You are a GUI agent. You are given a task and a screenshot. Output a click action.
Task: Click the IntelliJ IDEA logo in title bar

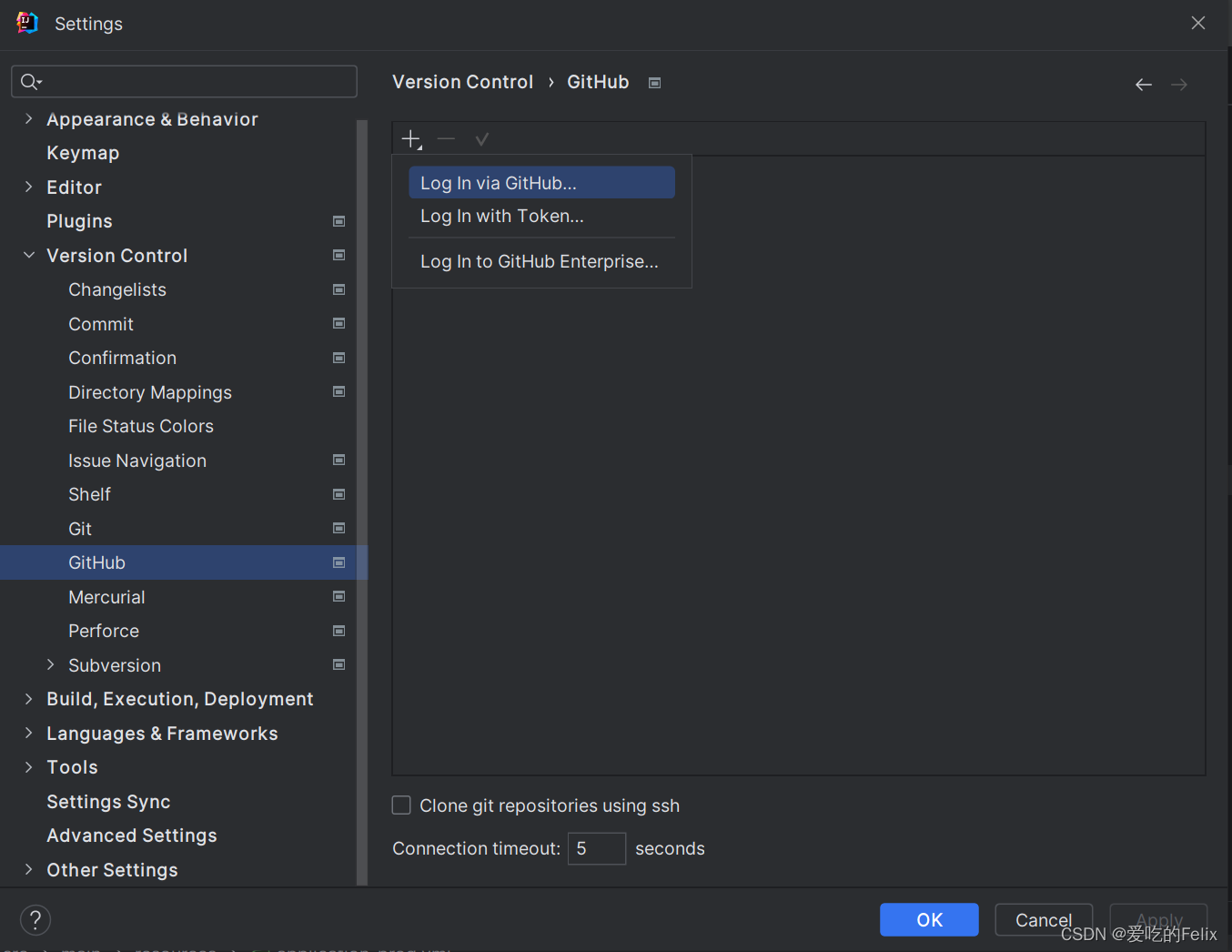[27, 23]
